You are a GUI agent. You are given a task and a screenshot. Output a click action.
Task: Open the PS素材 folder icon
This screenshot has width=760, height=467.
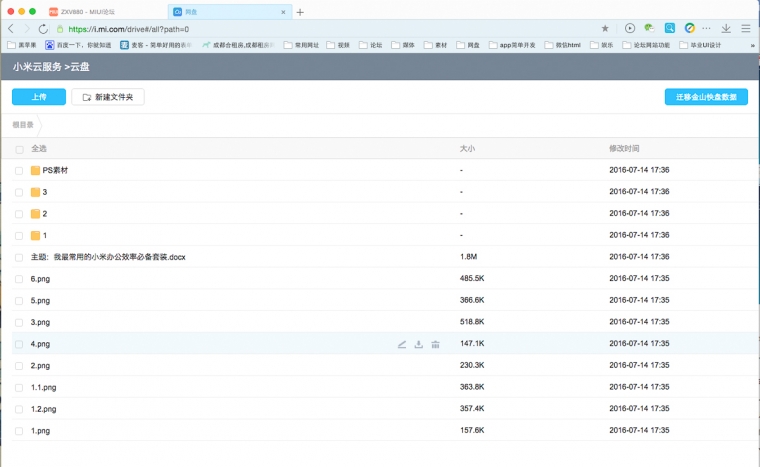click(36, 171)
